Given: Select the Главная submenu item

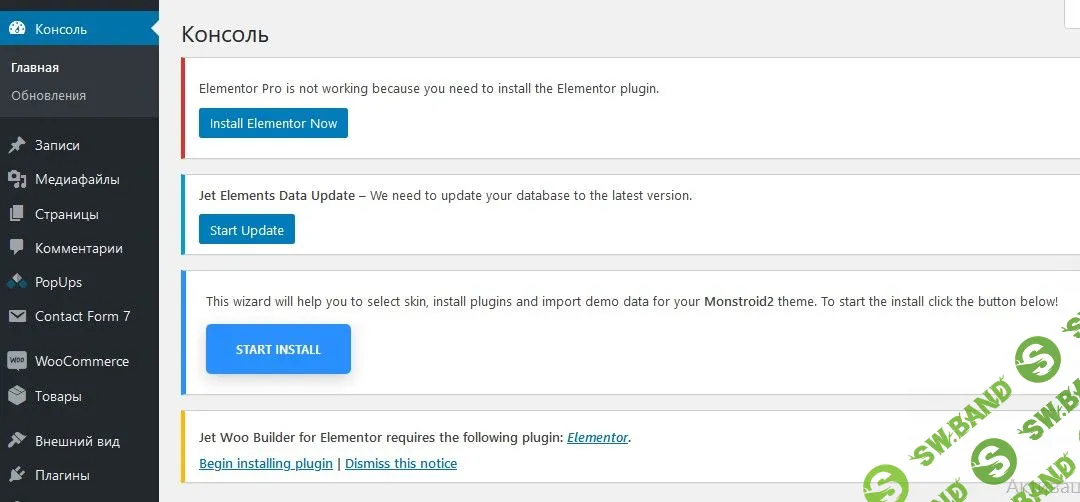Looking at the screenshot, I should [x=35, y=68].
